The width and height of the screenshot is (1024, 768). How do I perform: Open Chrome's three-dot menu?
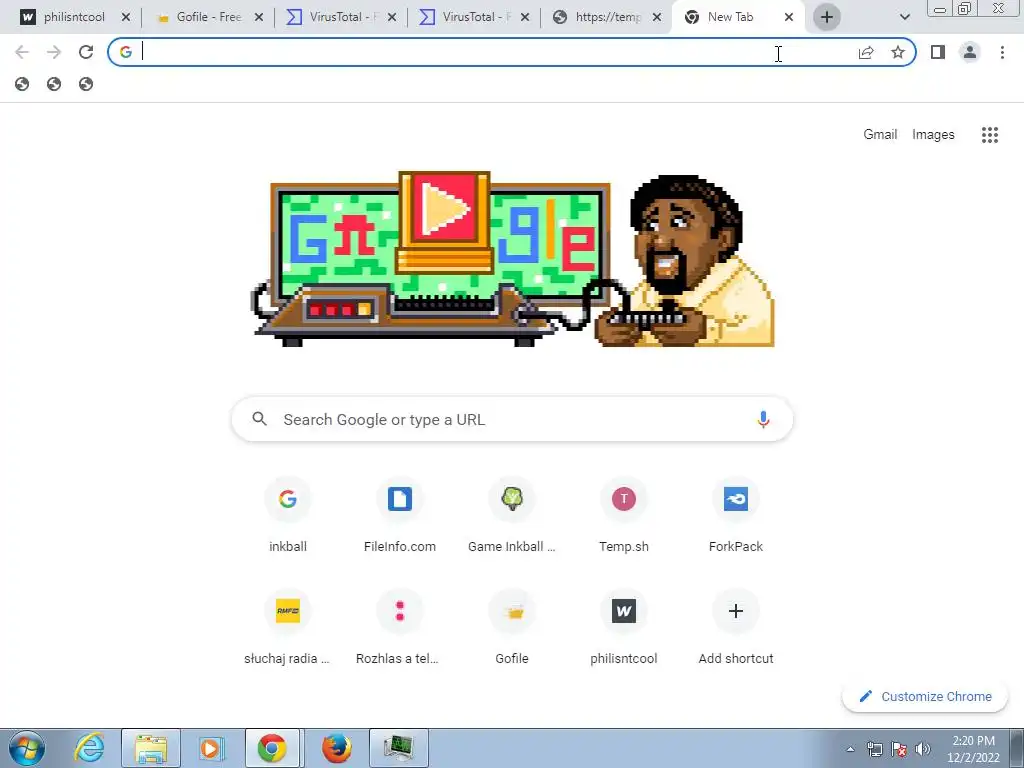point(1002,52)
